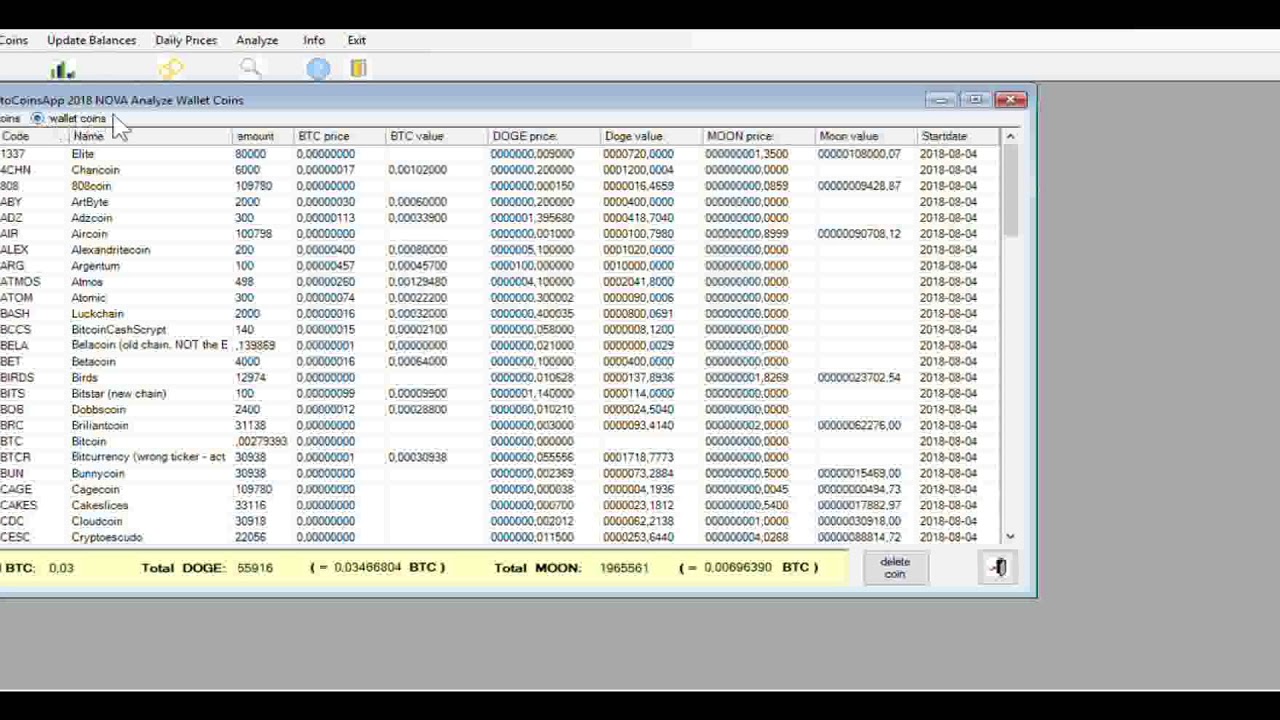The height and width of the screenshot is (720, 1280).
Task: Open the Info menu
Action: click(x=314, y=40)
